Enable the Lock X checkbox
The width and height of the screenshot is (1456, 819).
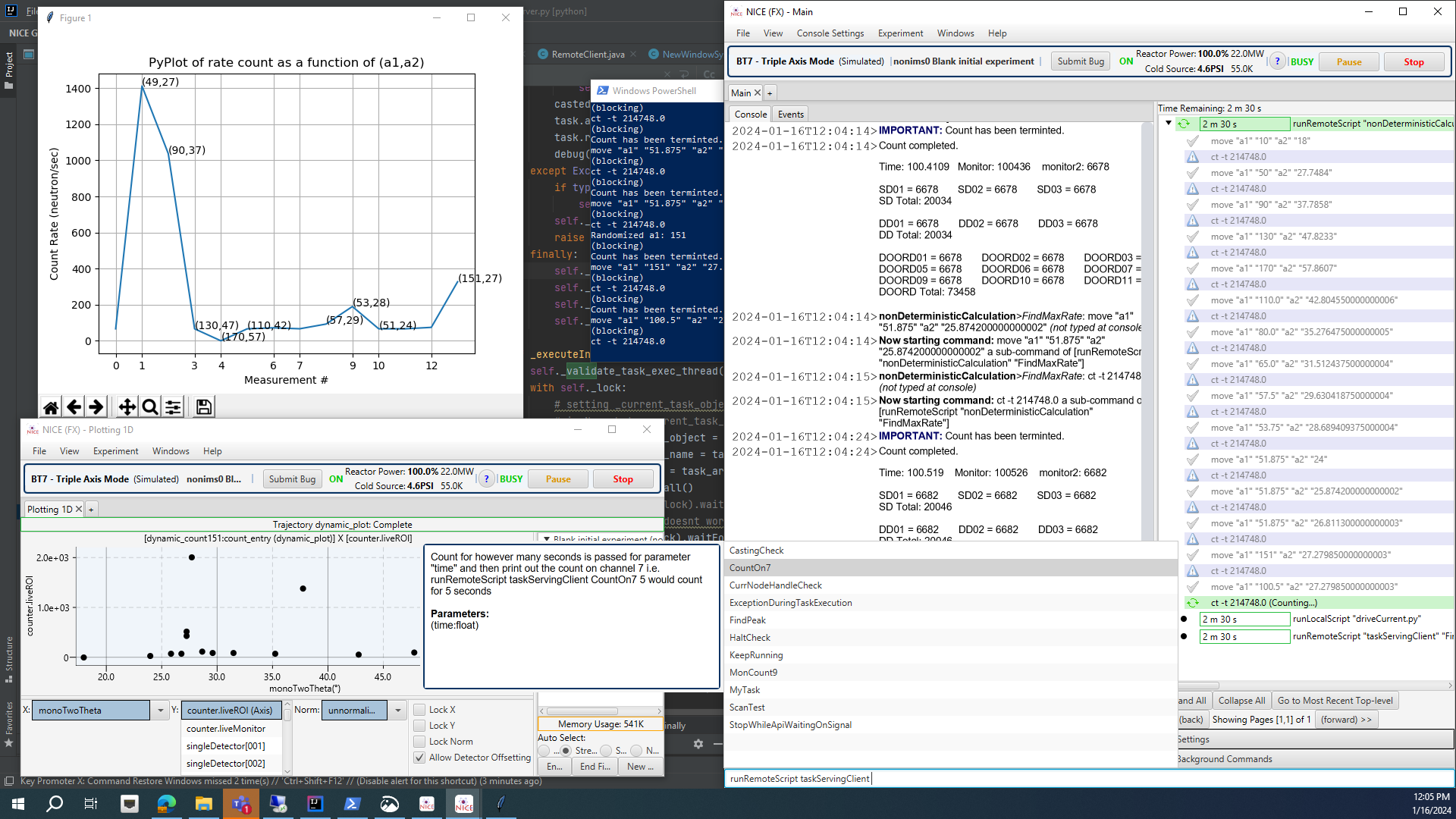tap(419, 710)
